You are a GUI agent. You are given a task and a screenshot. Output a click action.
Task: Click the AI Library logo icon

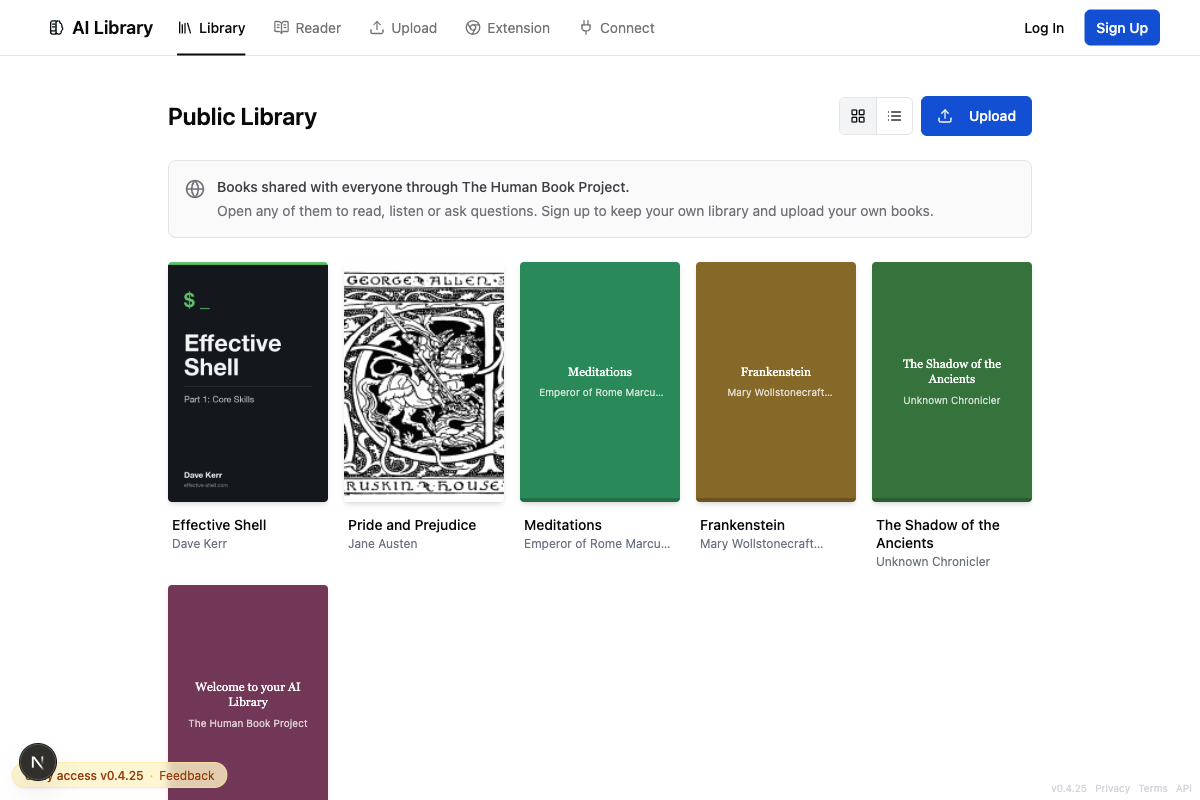pos(56,28)
